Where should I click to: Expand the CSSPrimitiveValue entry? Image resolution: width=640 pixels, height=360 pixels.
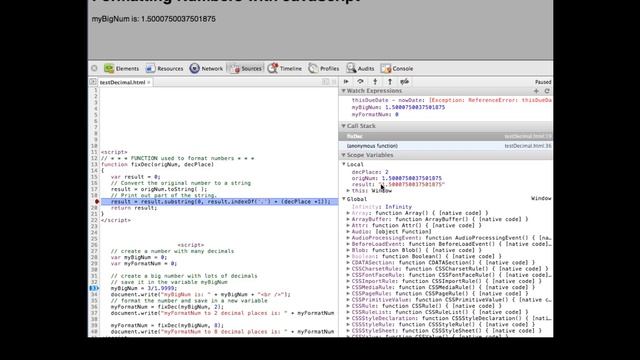pos(348,300)
